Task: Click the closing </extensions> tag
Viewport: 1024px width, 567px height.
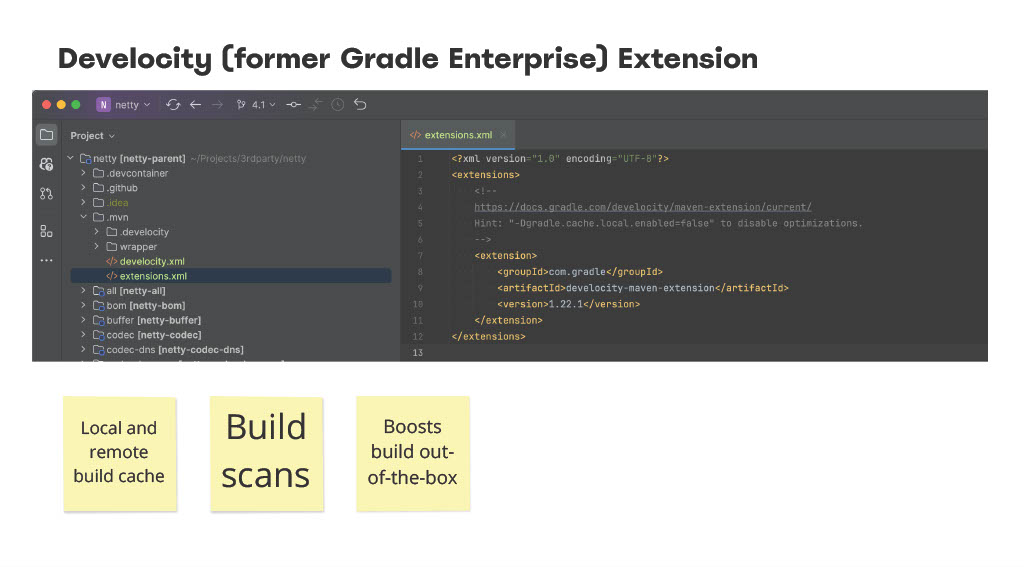Action: pyautogui.click(x=488, y=336)
